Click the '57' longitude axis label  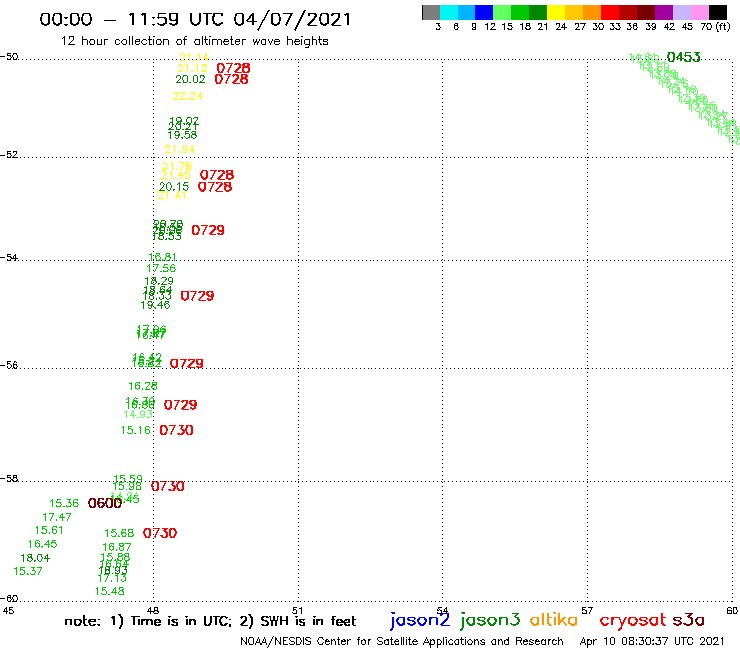pyautogui.click(x=587, y=610)
